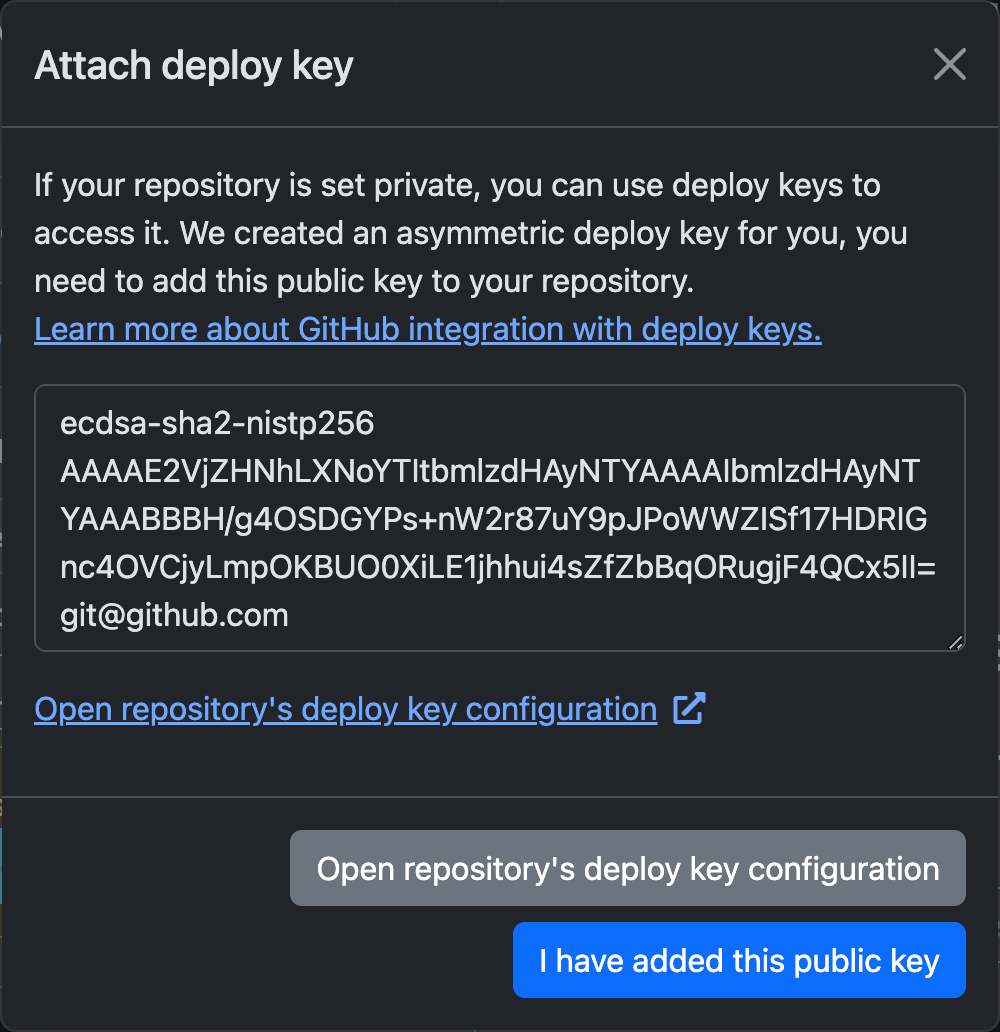Click the Attach deploy key heading

(194, 66)
